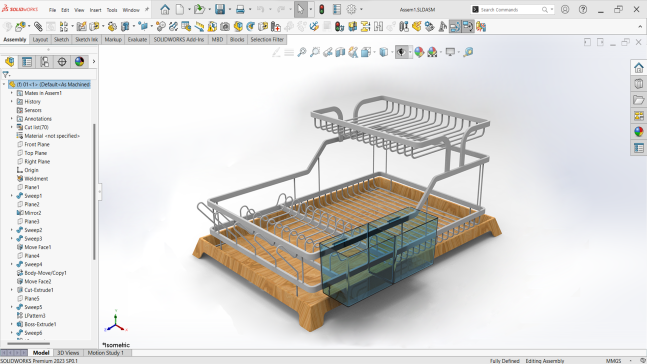The width and height of the screenshot is (647, 364).
Task: Activate the Section View icon
Action: (x=340, y=52)
